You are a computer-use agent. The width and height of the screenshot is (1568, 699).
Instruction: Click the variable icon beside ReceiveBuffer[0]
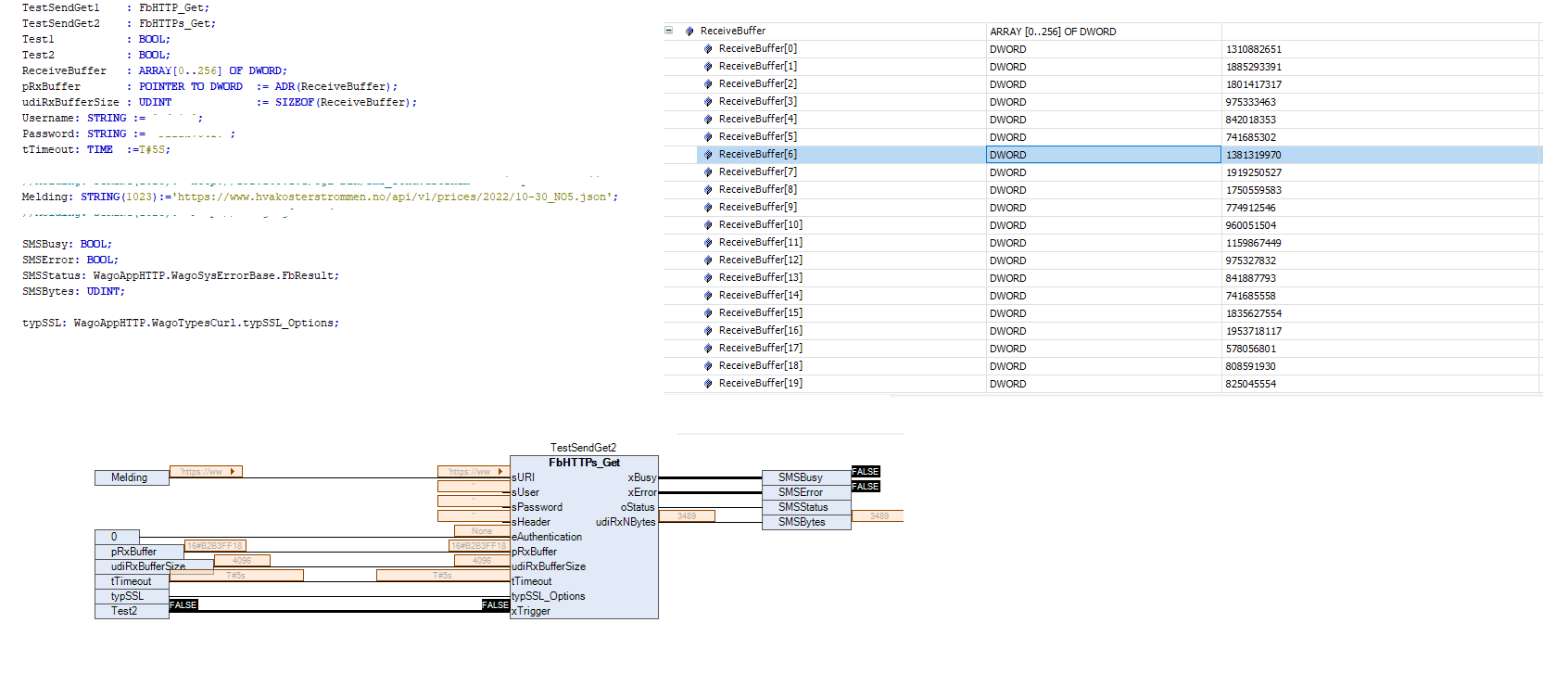point(708,49)
